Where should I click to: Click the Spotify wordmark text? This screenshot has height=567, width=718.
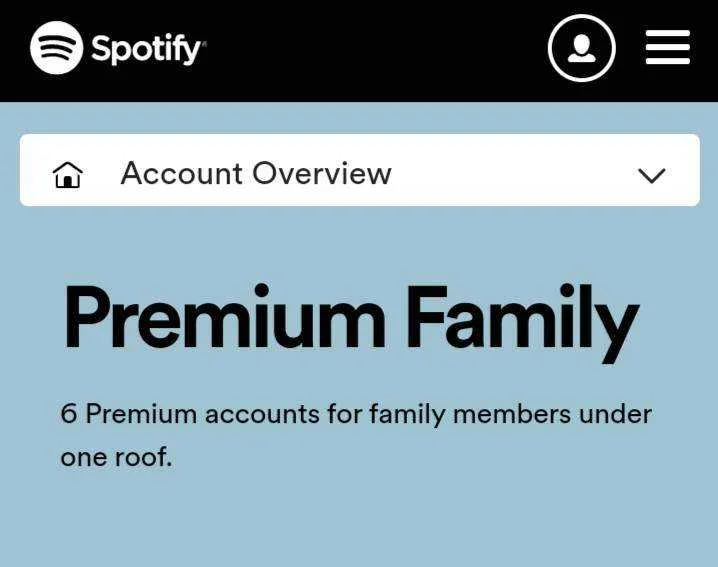pyautogui.click(x=147, y=49)
